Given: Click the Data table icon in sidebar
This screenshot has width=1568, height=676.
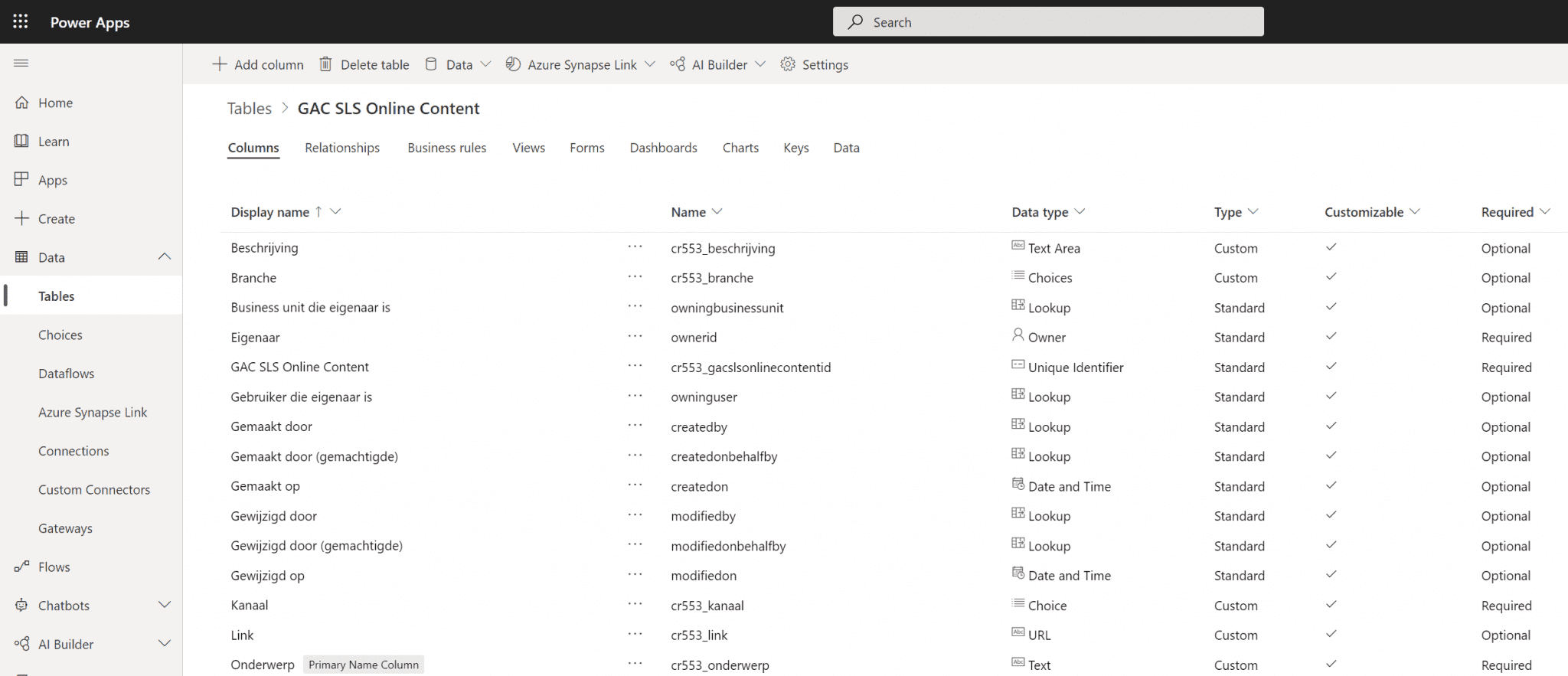Looking at the screenshot, I should [x=21, y=257].
